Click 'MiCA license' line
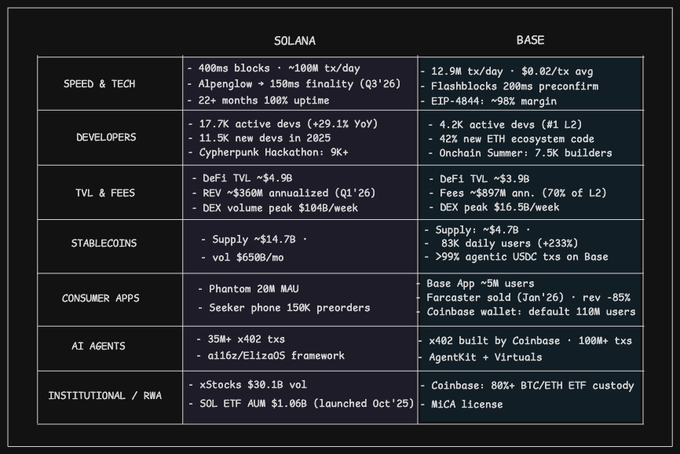This screenshot has width=680, height=454. (x=461, y=405)
